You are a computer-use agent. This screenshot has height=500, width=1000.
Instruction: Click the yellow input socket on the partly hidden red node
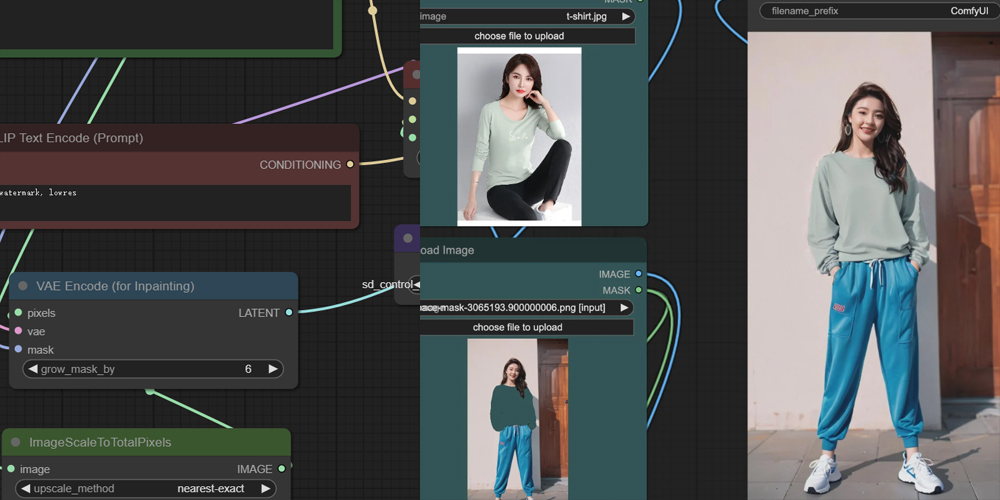pyautogui.click(x=413, y=101)
